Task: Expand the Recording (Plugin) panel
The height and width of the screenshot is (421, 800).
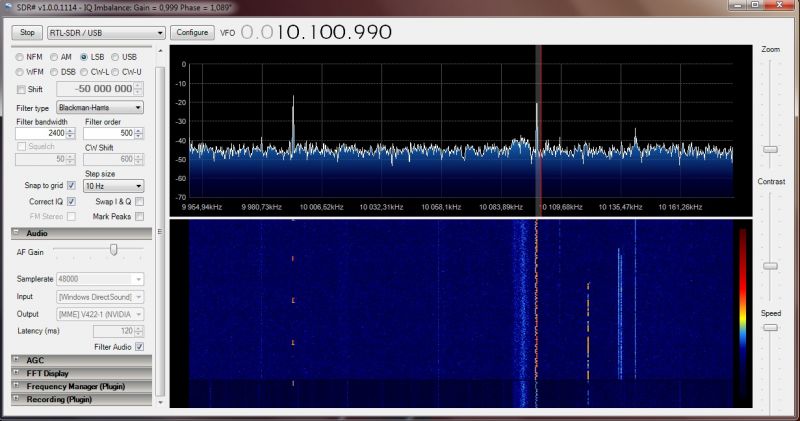Action: pyautogui.click(x=82, y=400)
